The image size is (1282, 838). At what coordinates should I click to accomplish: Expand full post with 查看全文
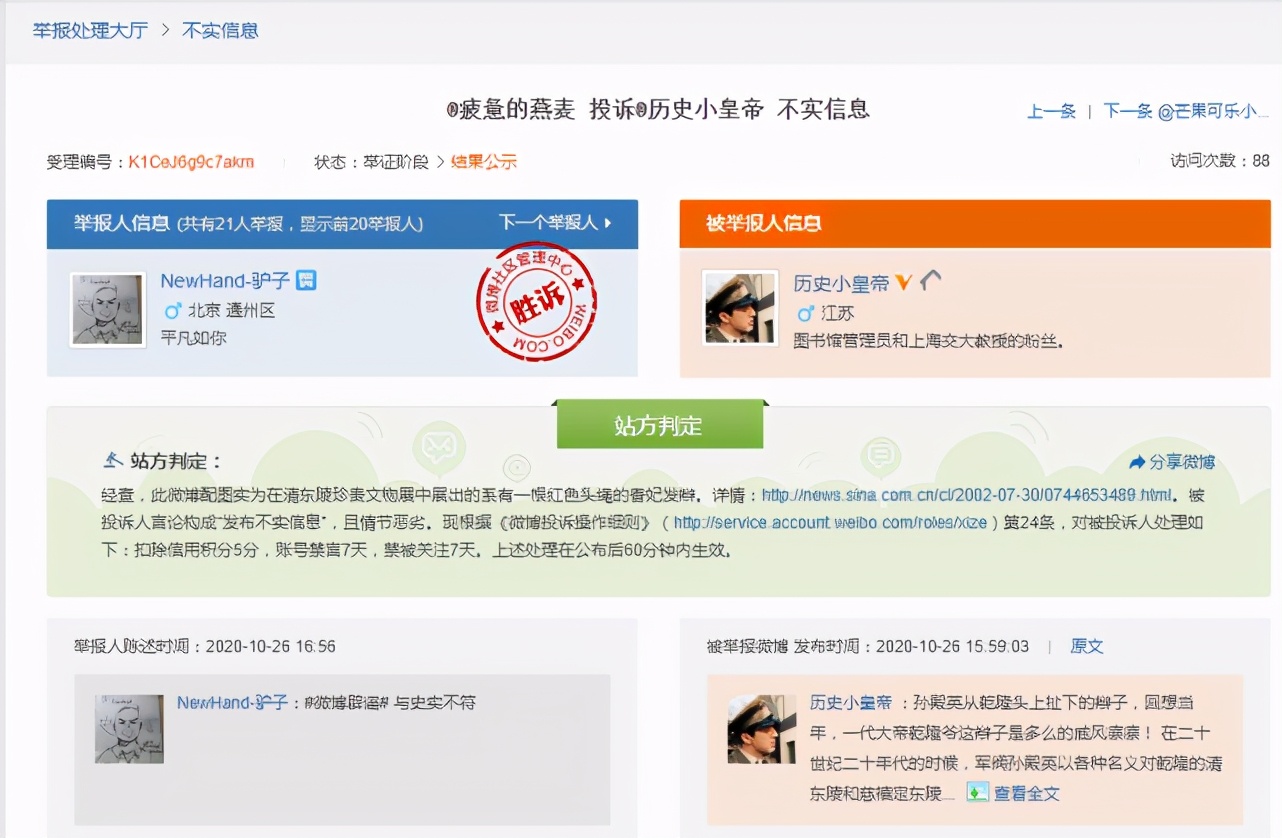pyautogui.click(x=1026, y=794)
